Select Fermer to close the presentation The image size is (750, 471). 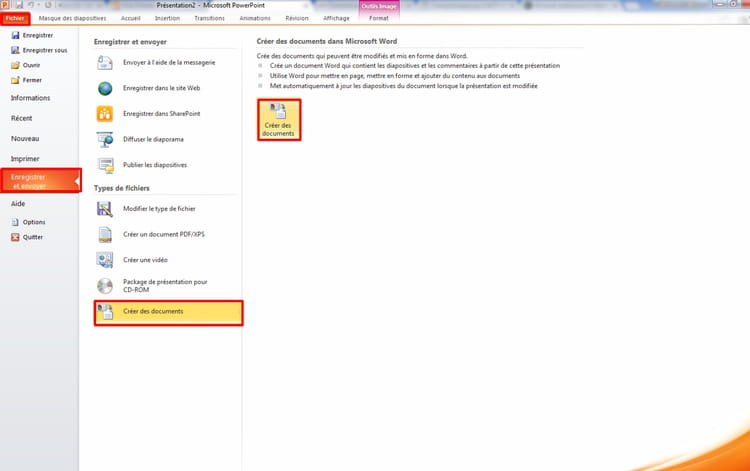pos(27,80)
